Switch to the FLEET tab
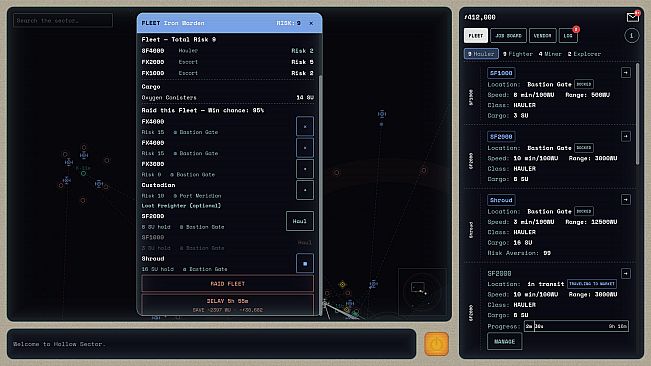This screenshot has width=651, height=366. (x=476, y=36)
